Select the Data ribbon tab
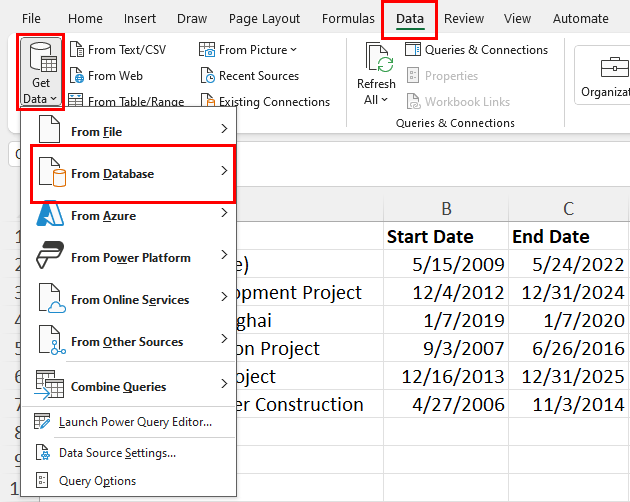This screenshot has width=630, height=502. click(409, 19)
